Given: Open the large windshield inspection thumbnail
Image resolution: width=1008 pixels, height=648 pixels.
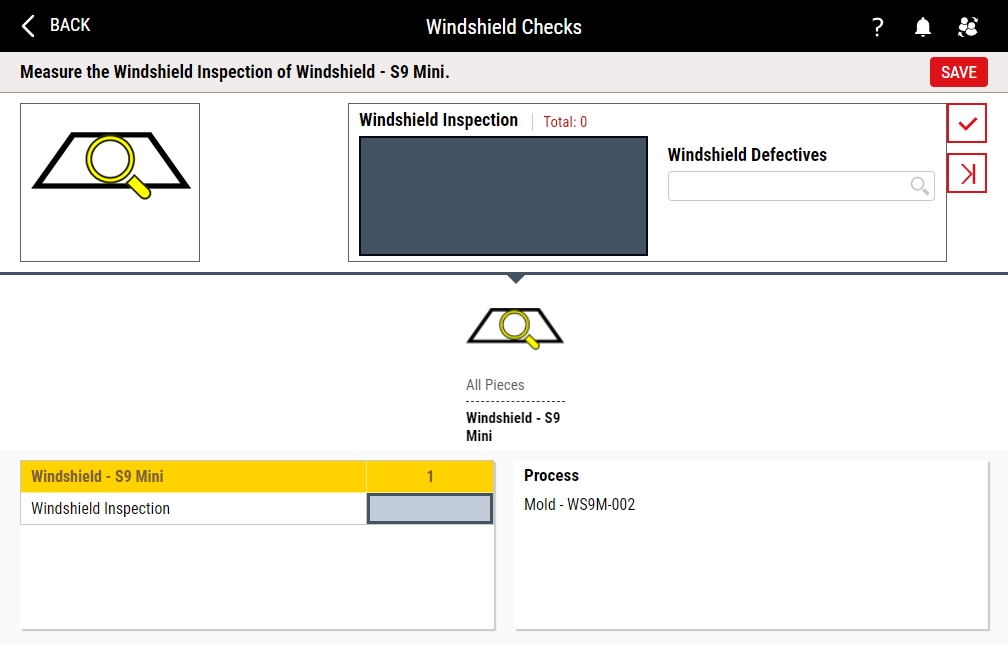Looking at the screenshot, I should pyautogui.click(x=110, y=182).
